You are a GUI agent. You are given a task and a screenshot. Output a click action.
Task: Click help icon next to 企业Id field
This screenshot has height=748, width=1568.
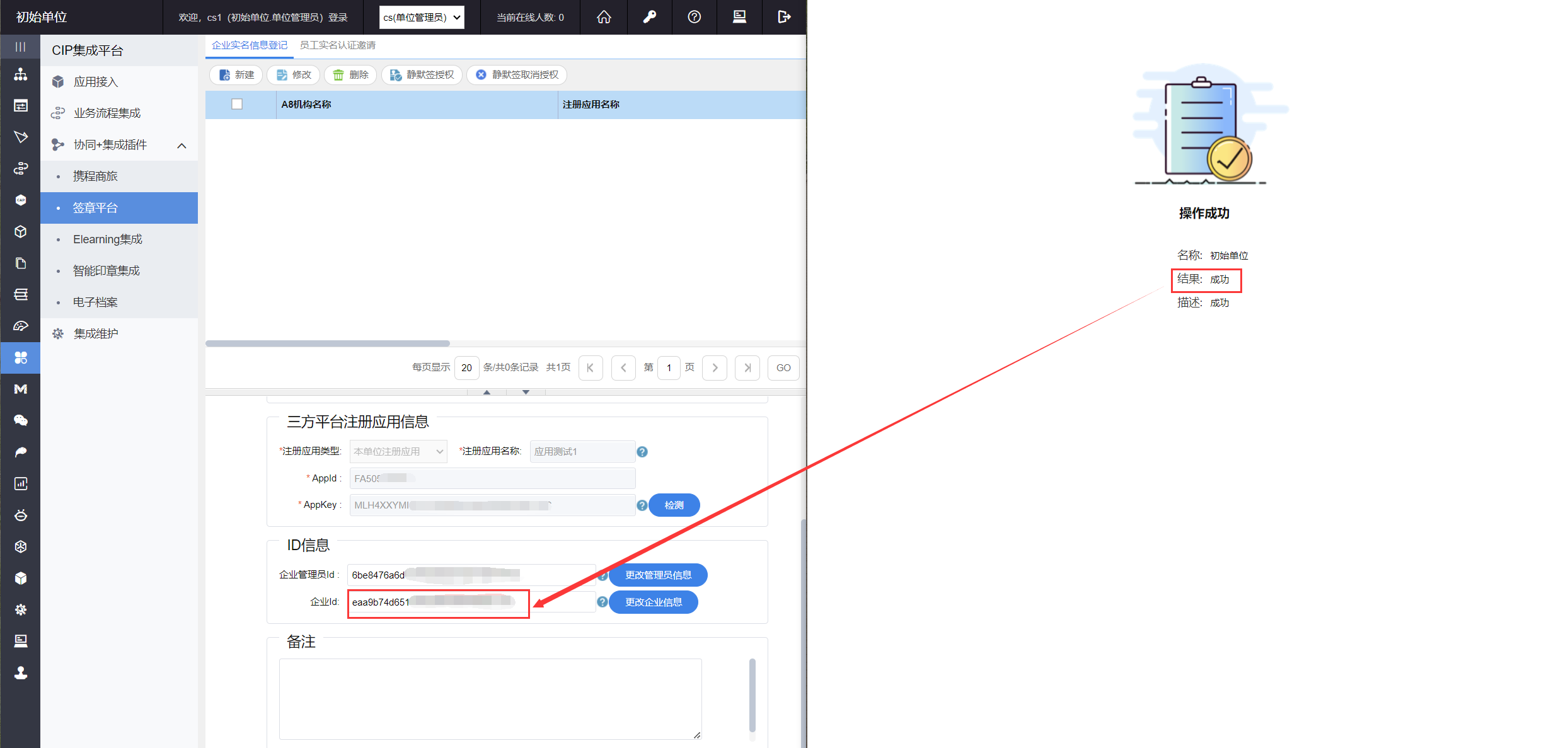(x=602, y=602)
